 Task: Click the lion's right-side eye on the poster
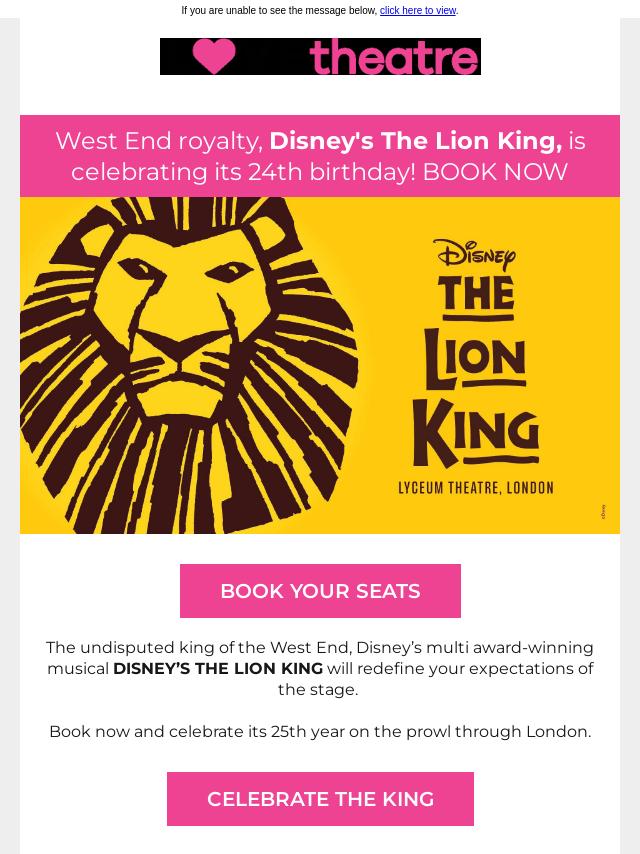coord(229,271)
